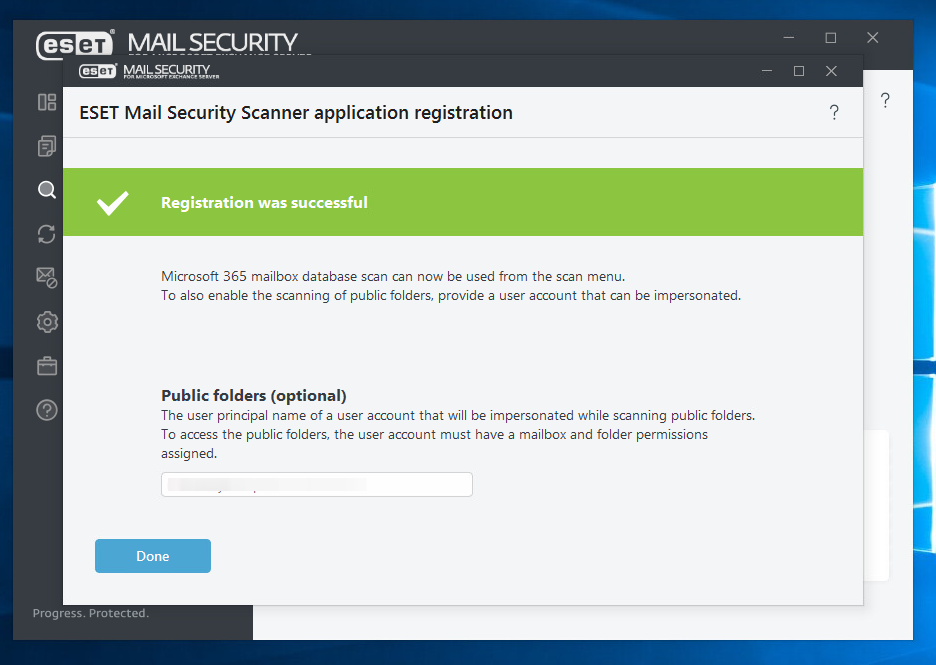Open Setup gear icon in sidebar

[47, 322]
